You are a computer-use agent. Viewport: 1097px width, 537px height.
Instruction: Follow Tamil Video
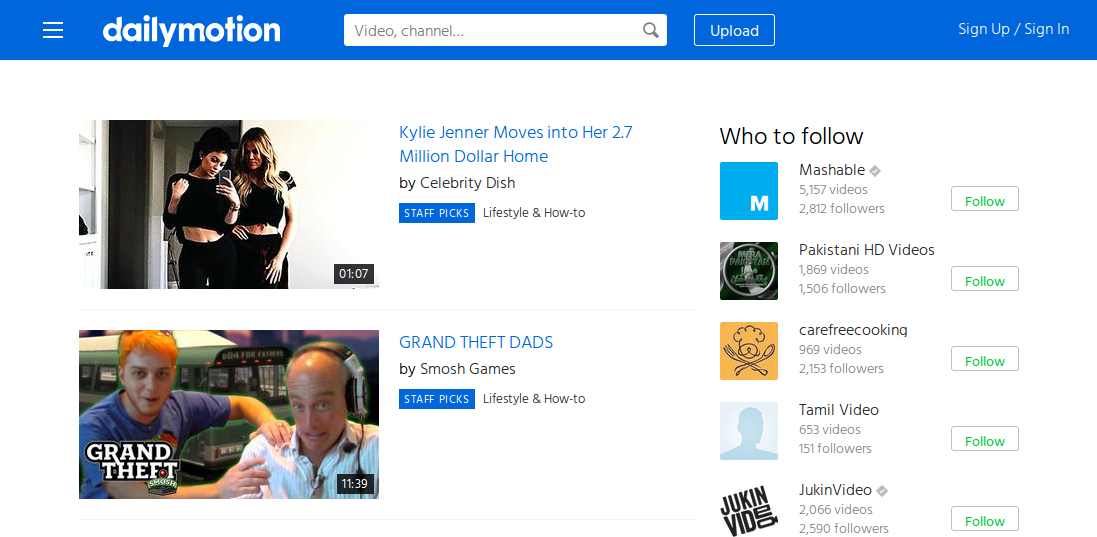tap(984, 439)
